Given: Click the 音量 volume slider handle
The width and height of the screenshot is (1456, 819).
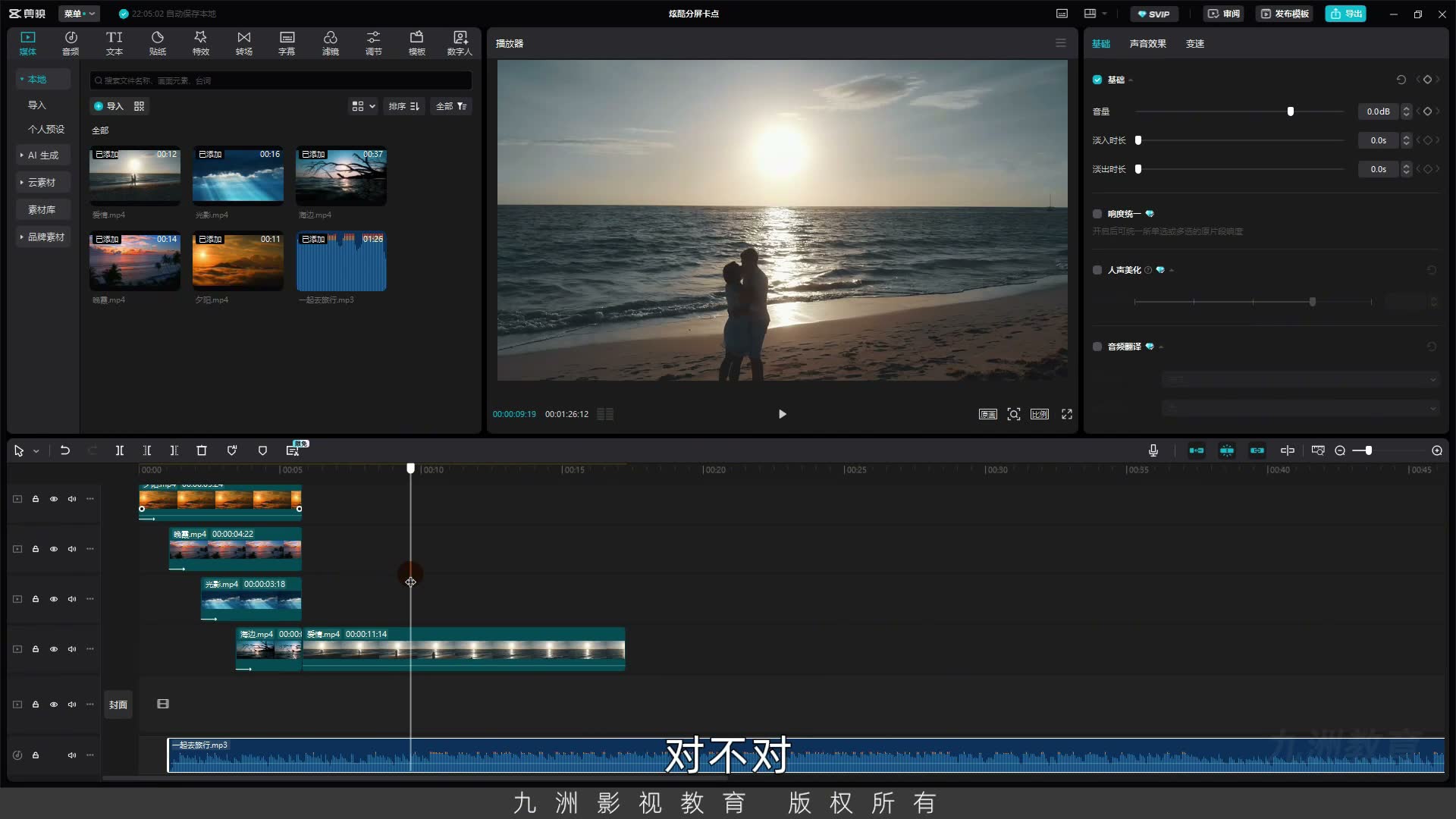Looking at the screenshot, I should pos(1291,111).
